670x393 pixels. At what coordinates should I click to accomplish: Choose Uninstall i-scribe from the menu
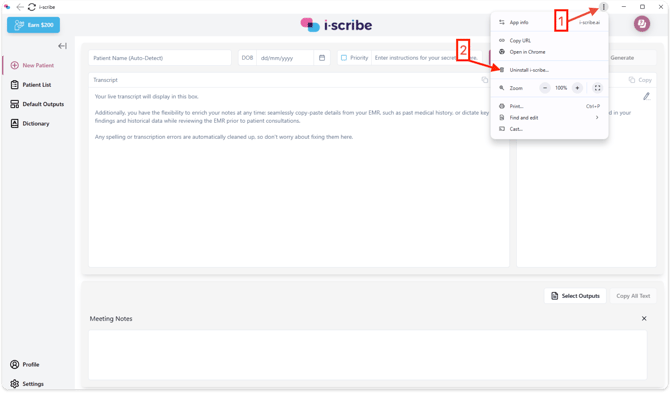[x=549, y=70]
